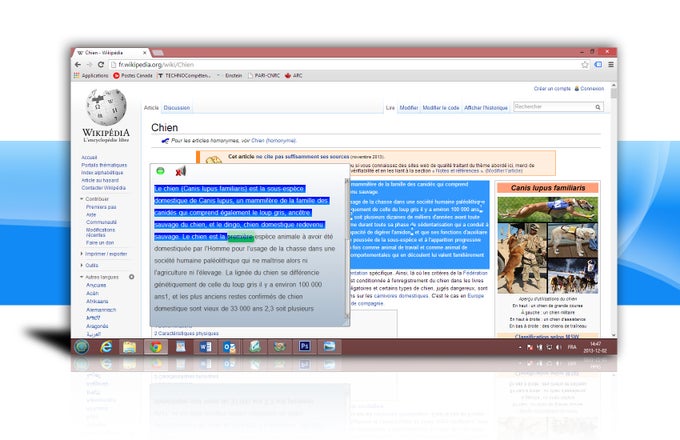Click the carnivores domestiques link

(x=401, y=296)
